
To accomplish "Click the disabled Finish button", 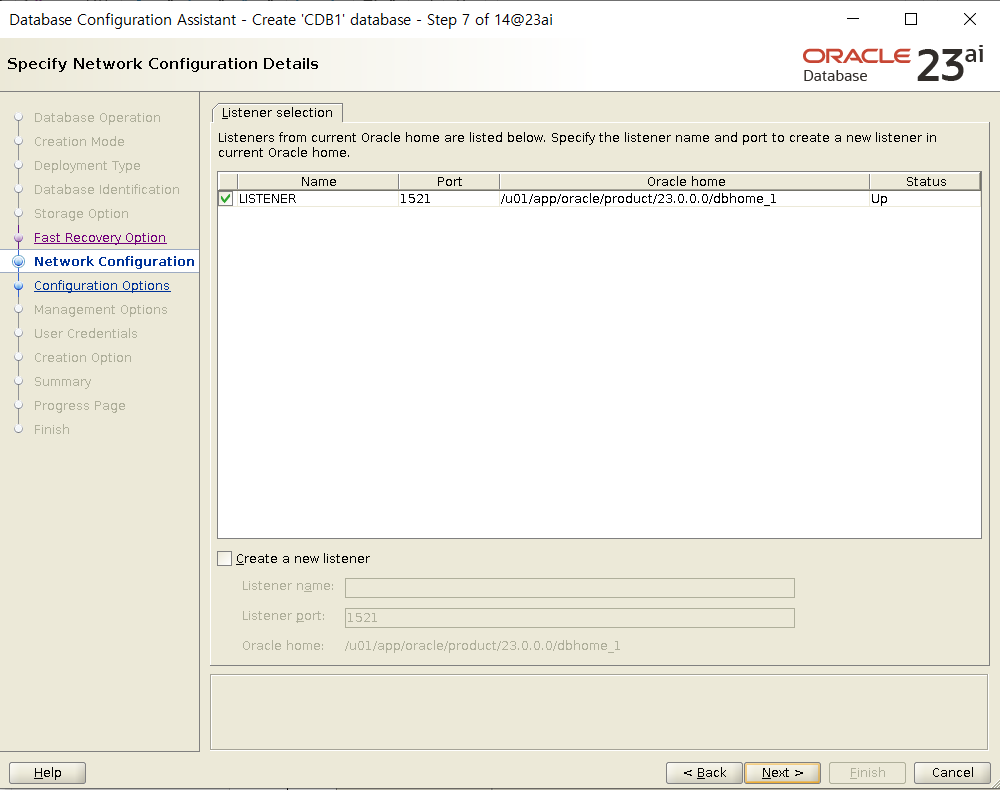I will pyautogui.click(x=867, y=773).
